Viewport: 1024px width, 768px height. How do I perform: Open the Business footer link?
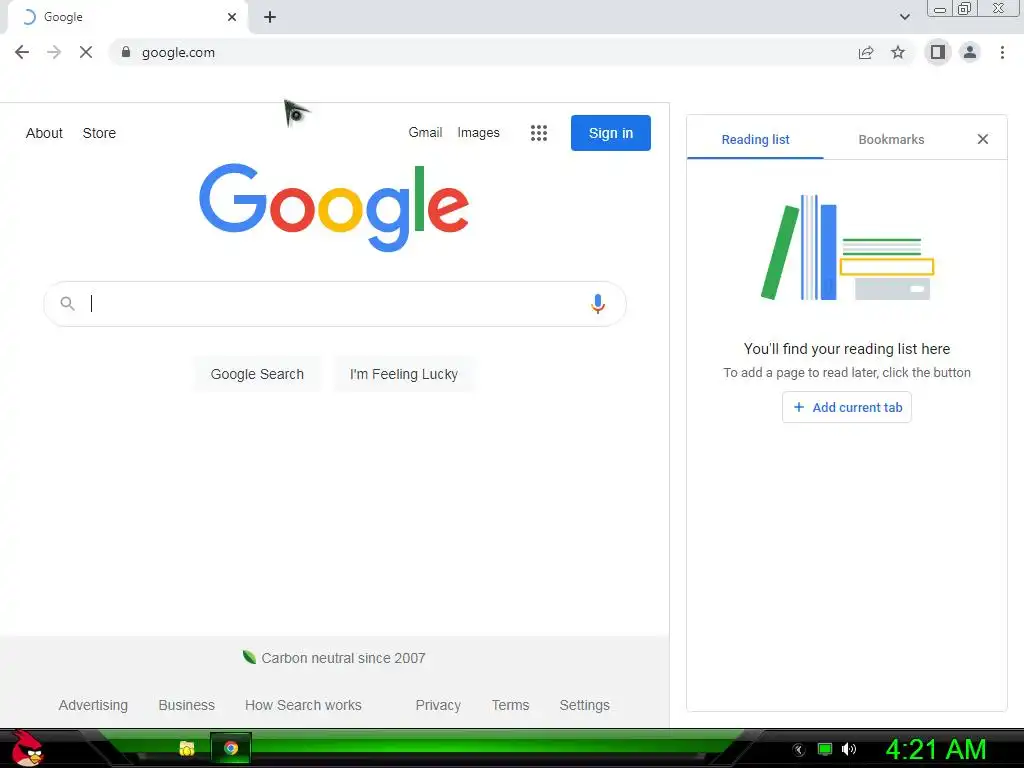(186, 705)
